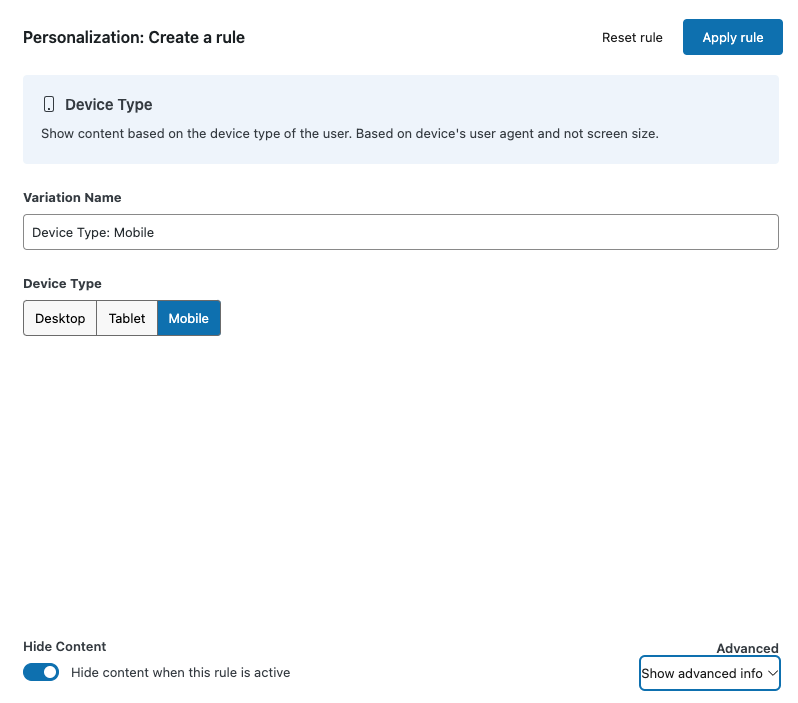Image resolution: width=798 pixels, height=703 pixels.
Task: Open the Show advanced info dropdown
Action: (x=709, y=673)
